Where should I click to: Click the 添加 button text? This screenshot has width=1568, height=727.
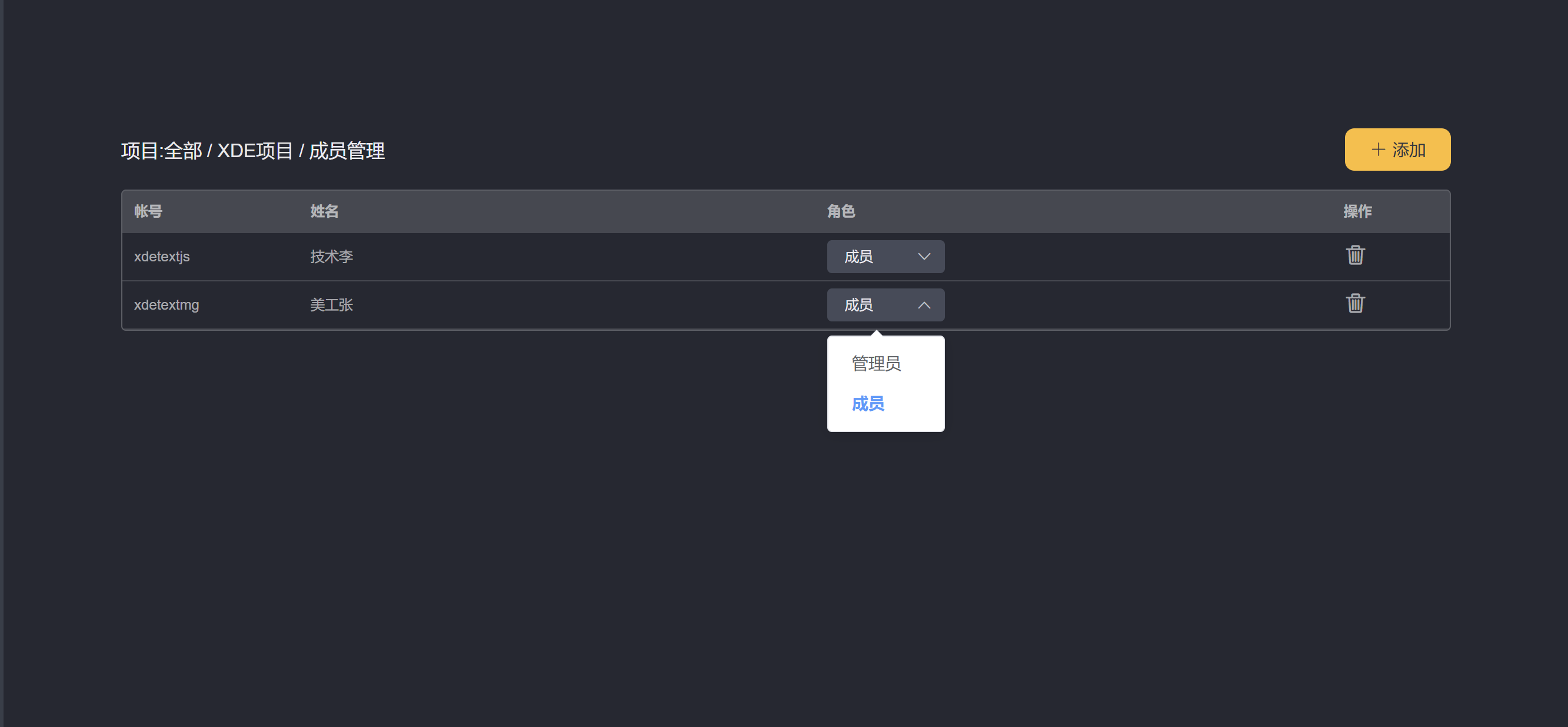point(1409,150)
